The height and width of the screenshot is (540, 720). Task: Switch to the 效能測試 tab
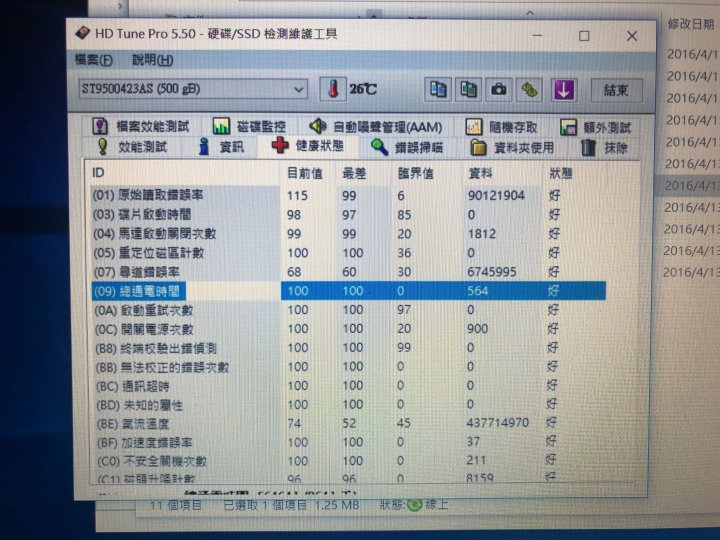[132, 146]
